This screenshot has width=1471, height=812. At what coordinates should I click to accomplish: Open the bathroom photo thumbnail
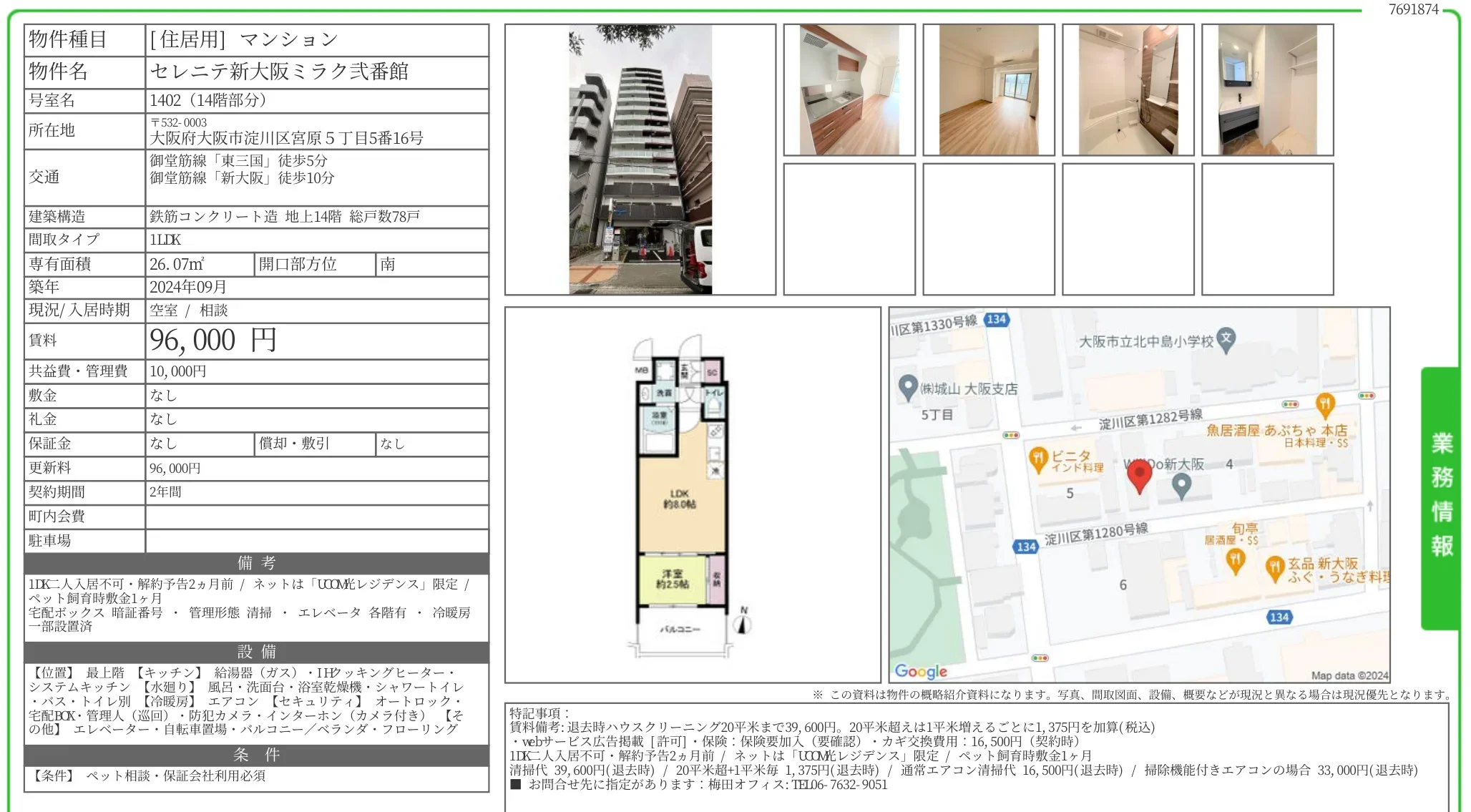pyautogui.click(x=1128, y=89)
